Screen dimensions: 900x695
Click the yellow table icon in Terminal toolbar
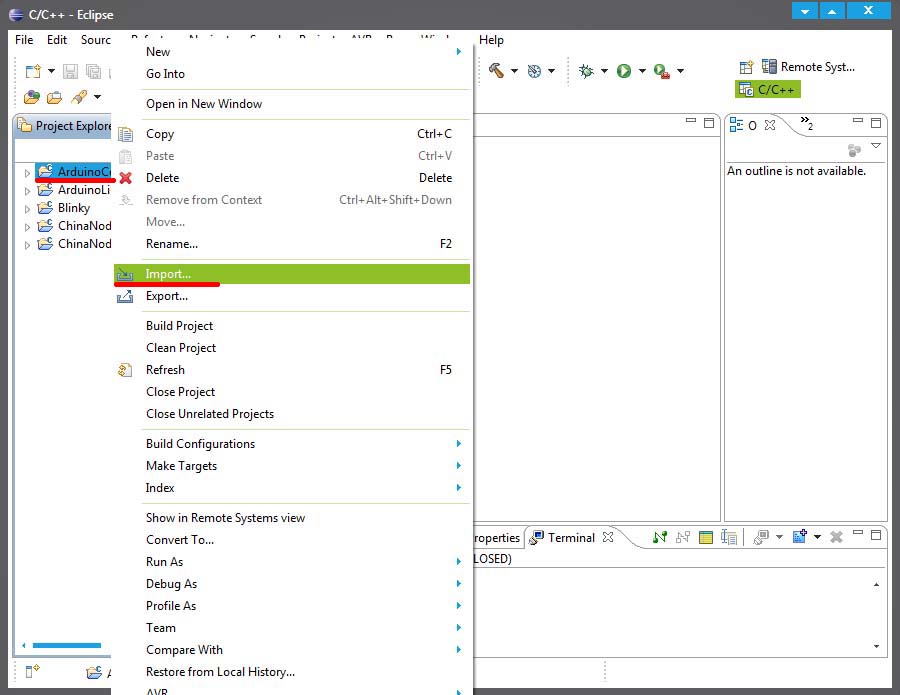click(706, 537)
